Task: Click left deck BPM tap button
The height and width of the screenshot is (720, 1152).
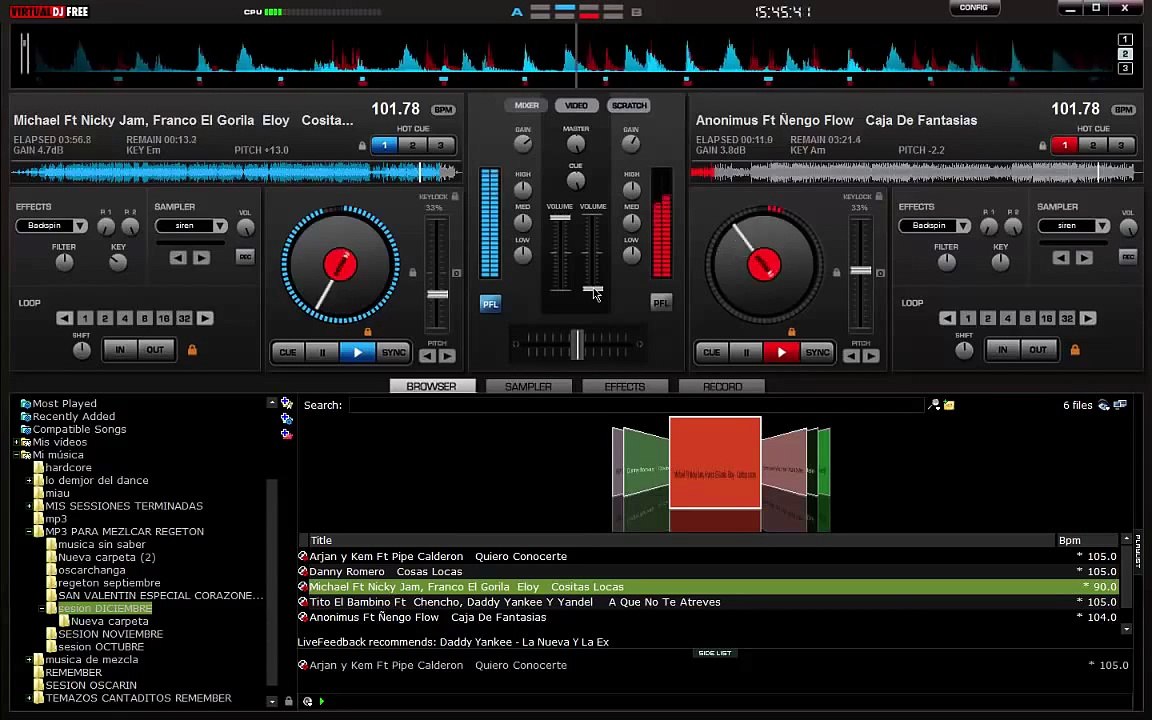Action: [x=443, y=110]
